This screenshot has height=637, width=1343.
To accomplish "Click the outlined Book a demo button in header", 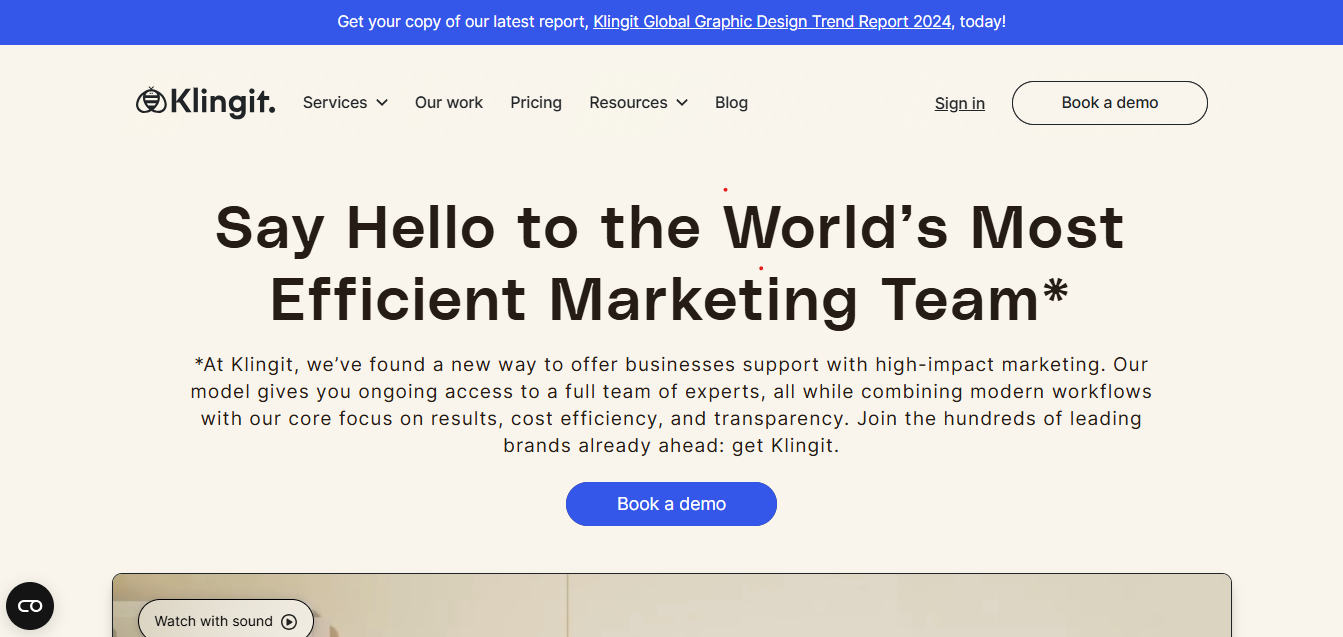I will [x=1110, y=103].
